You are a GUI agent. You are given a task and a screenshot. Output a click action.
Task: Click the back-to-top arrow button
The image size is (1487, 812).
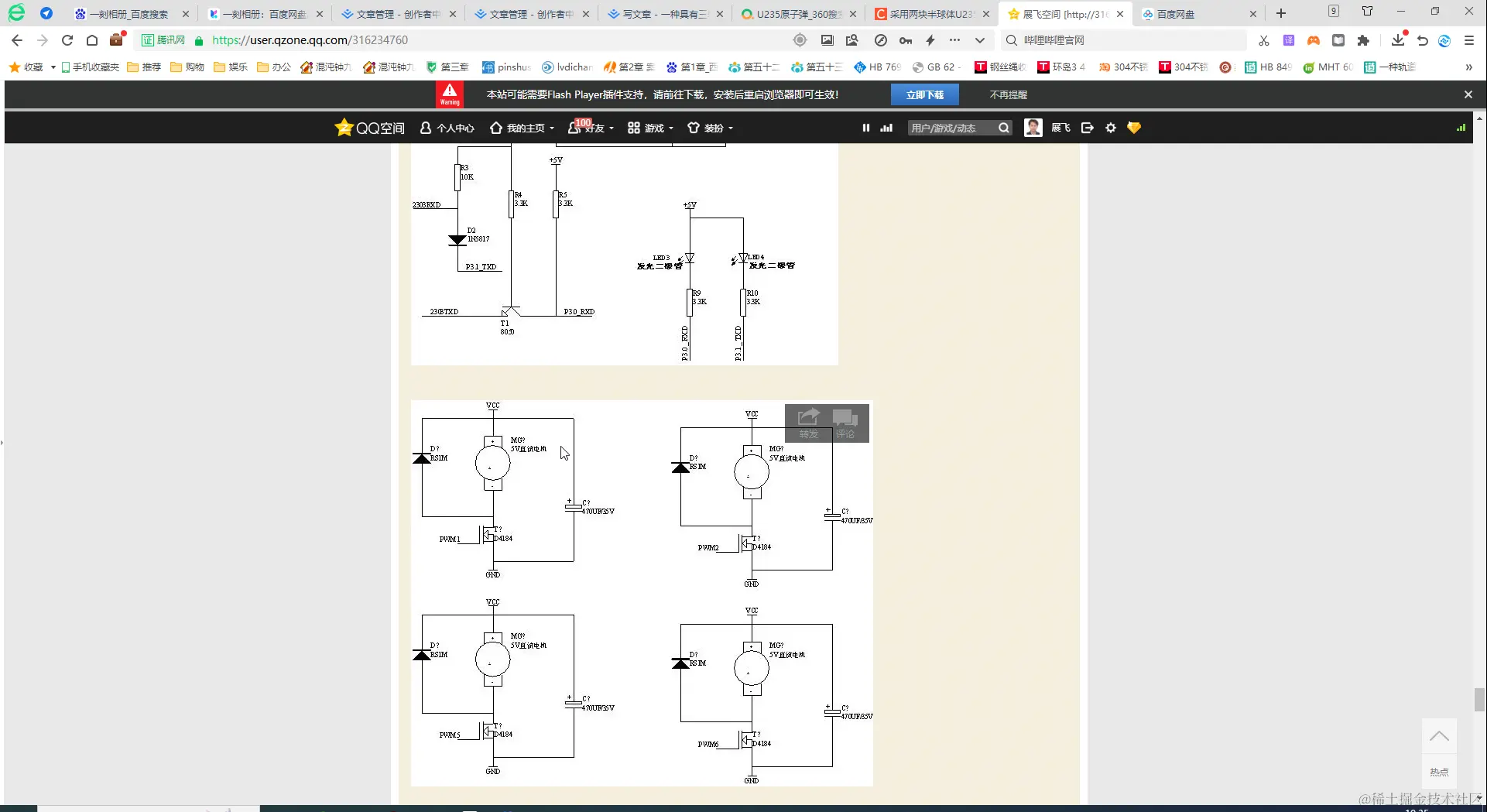1440,736
